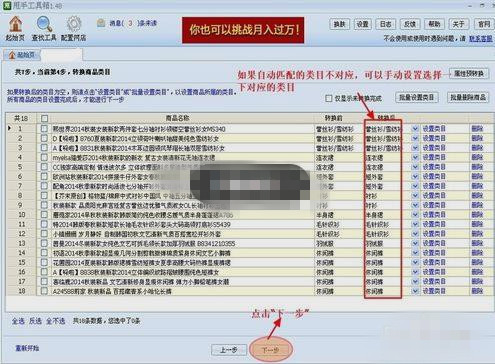Check the checkbox for row 1

44,129
